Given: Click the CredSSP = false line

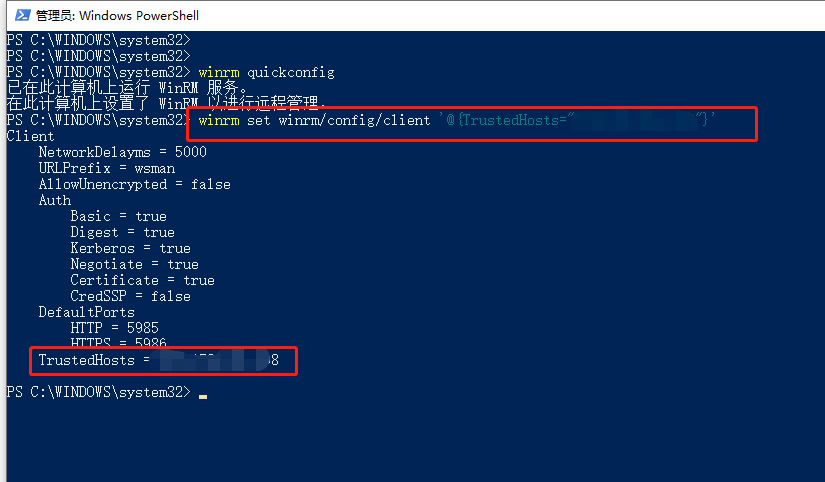Looking at the screenshot, I should point(130,296).
